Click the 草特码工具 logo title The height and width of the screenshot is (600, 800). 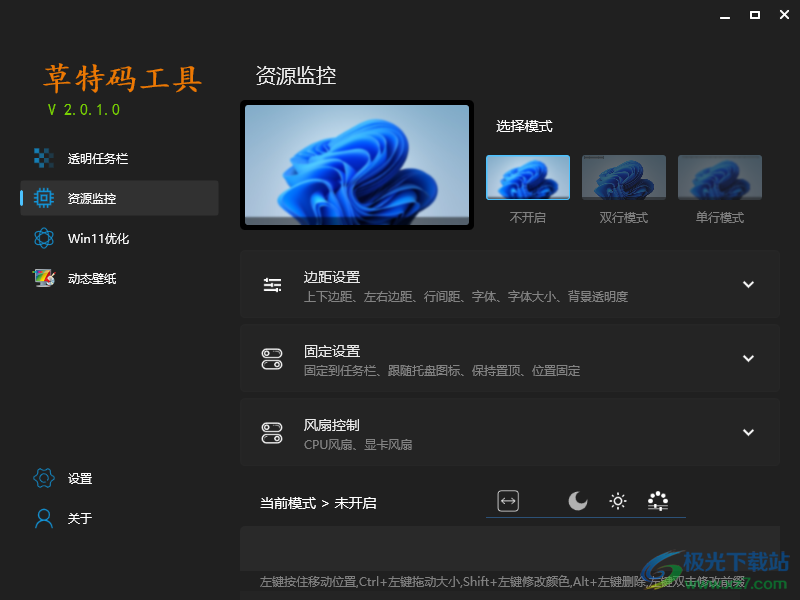click(122, 79)
